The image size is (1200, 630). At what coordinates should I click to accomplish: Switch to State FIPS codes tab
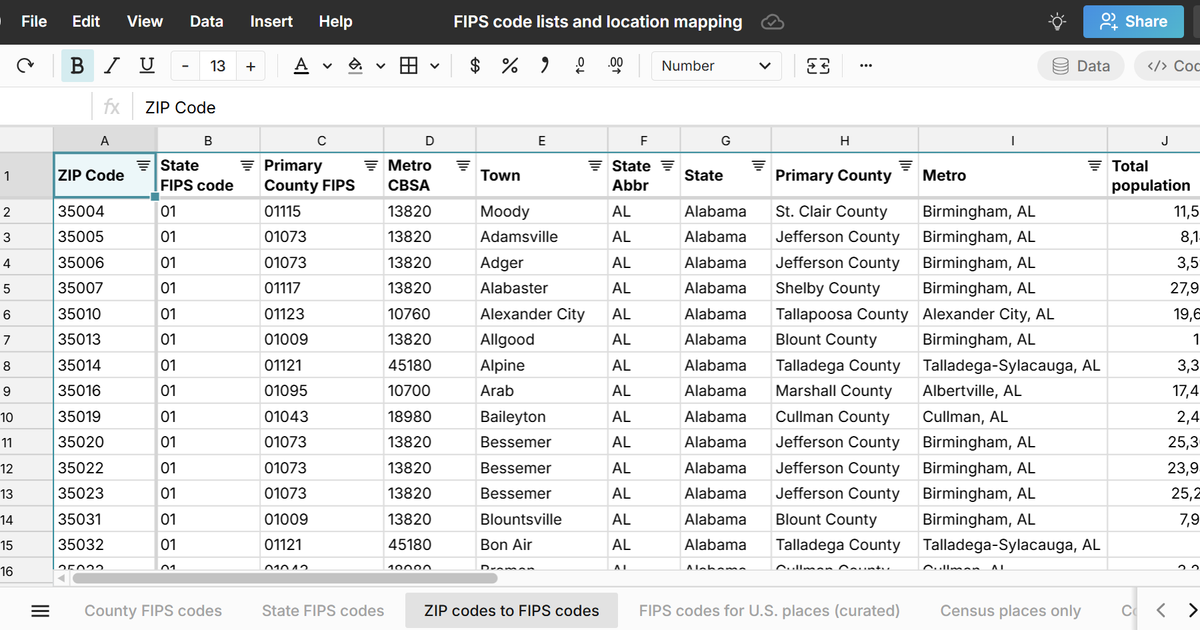pos(323,611)
